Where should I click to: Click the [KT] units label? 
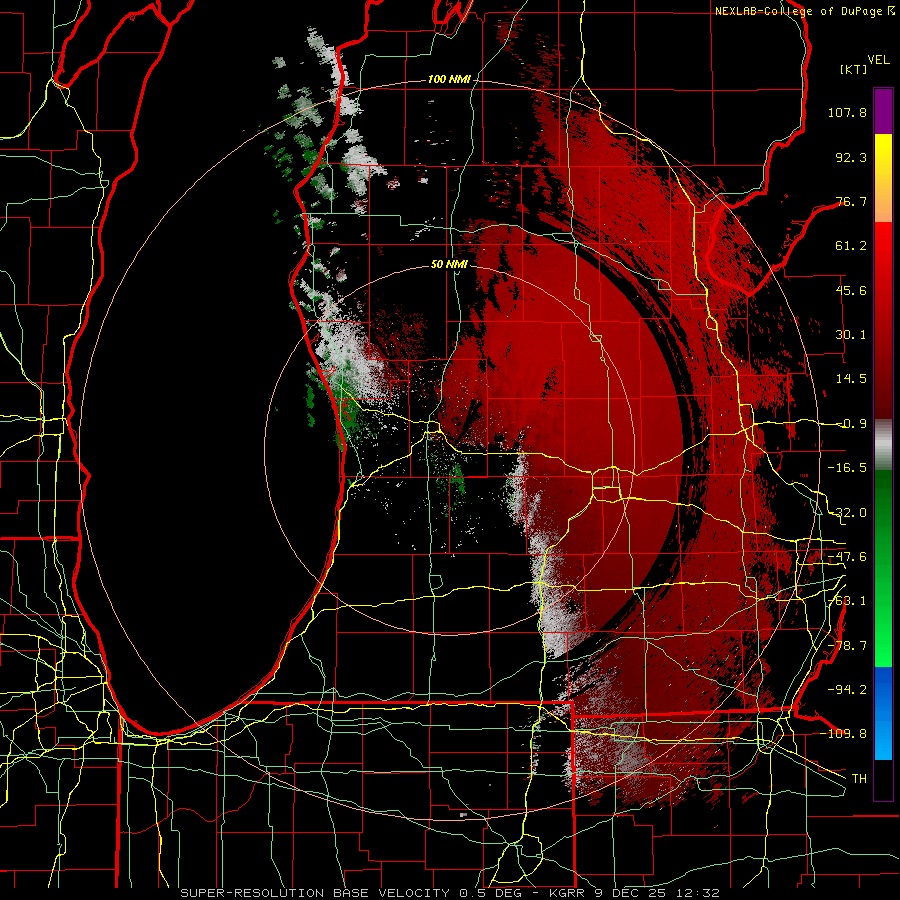853,69
